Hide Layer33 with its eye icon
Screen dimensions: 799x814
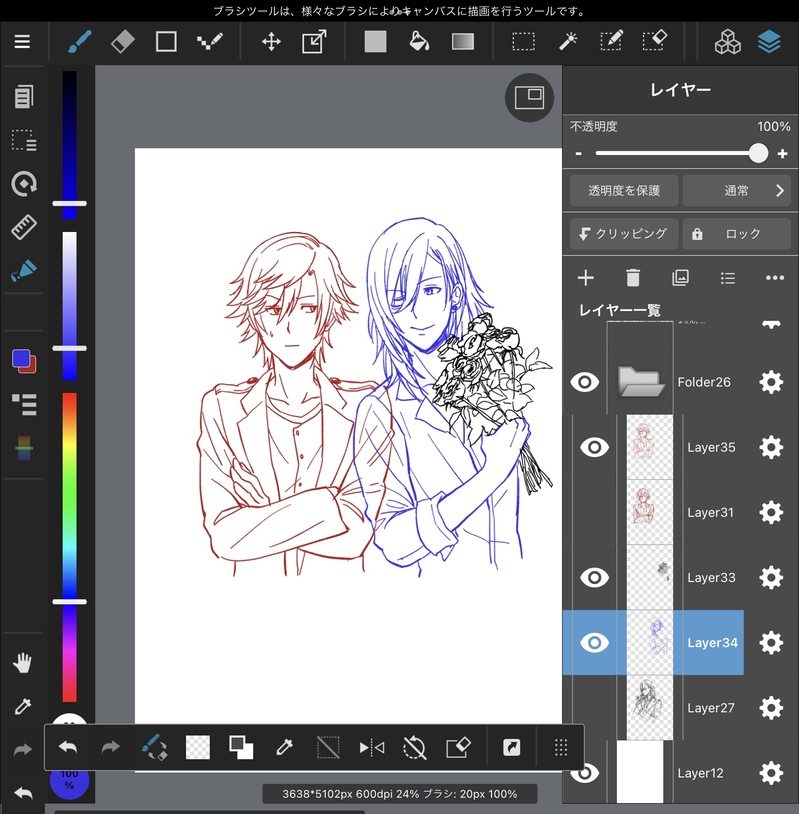point(594,577)
